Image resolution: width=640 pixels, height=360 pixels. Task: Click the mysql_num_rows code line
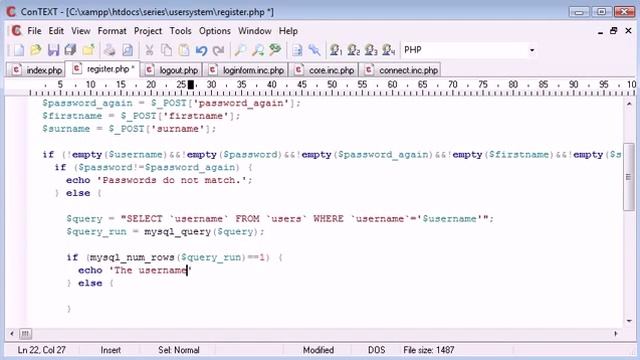[x=174, y=258]
